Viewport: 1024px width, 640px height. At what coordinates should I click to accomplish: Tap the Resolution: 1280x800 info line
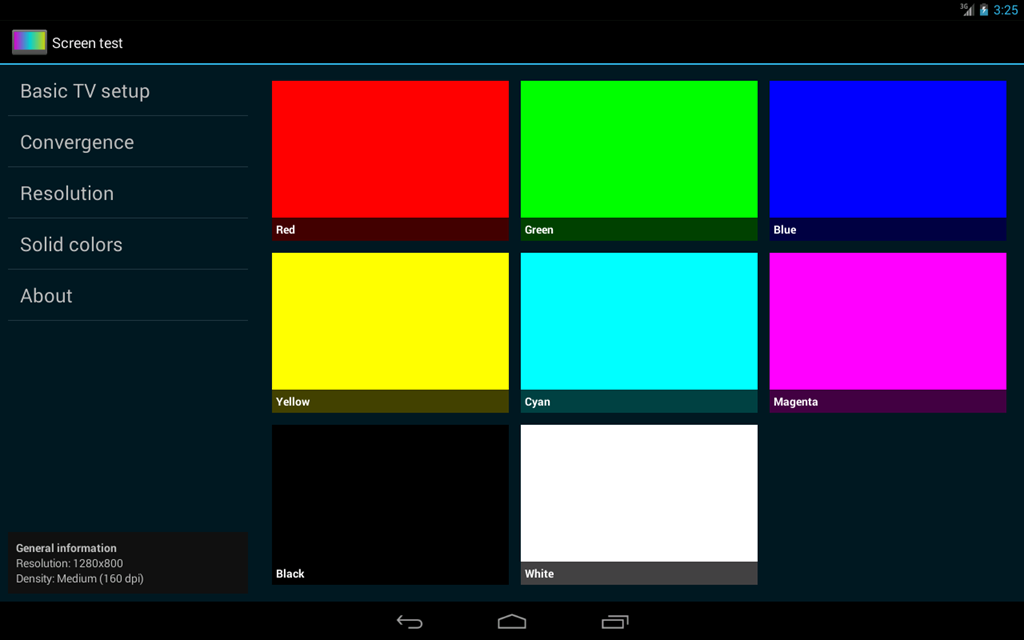point(69,563)
